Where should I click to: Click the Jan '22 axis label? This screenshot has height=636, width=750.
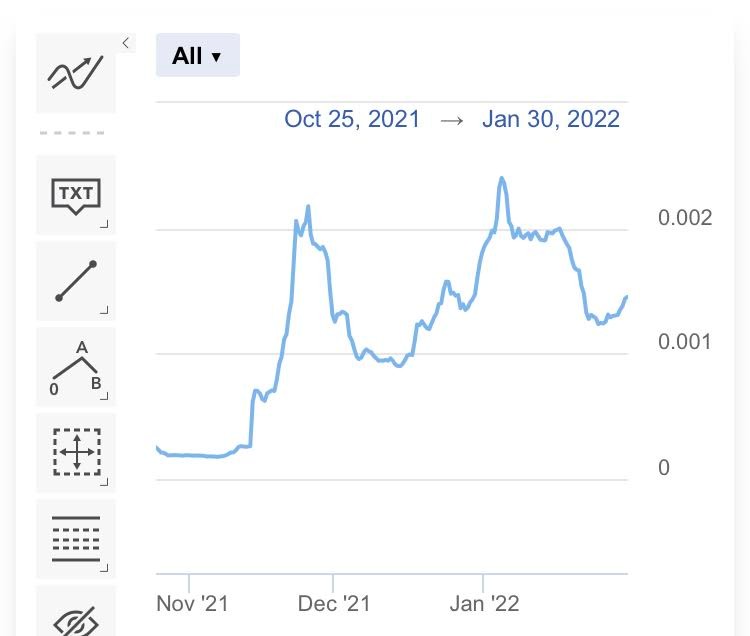[x=484, y=603]
